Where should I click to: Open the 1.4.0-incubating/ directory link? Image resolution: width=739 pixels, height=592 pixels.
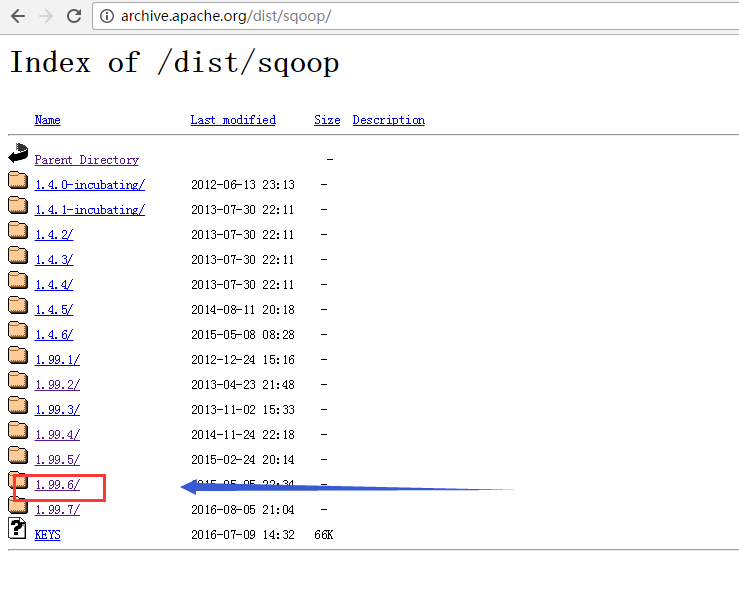(90, 185)
